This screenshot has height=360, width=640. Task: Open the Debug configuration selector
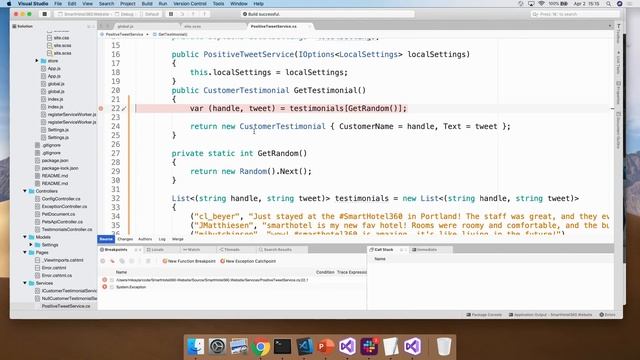(x=124, y=14)
